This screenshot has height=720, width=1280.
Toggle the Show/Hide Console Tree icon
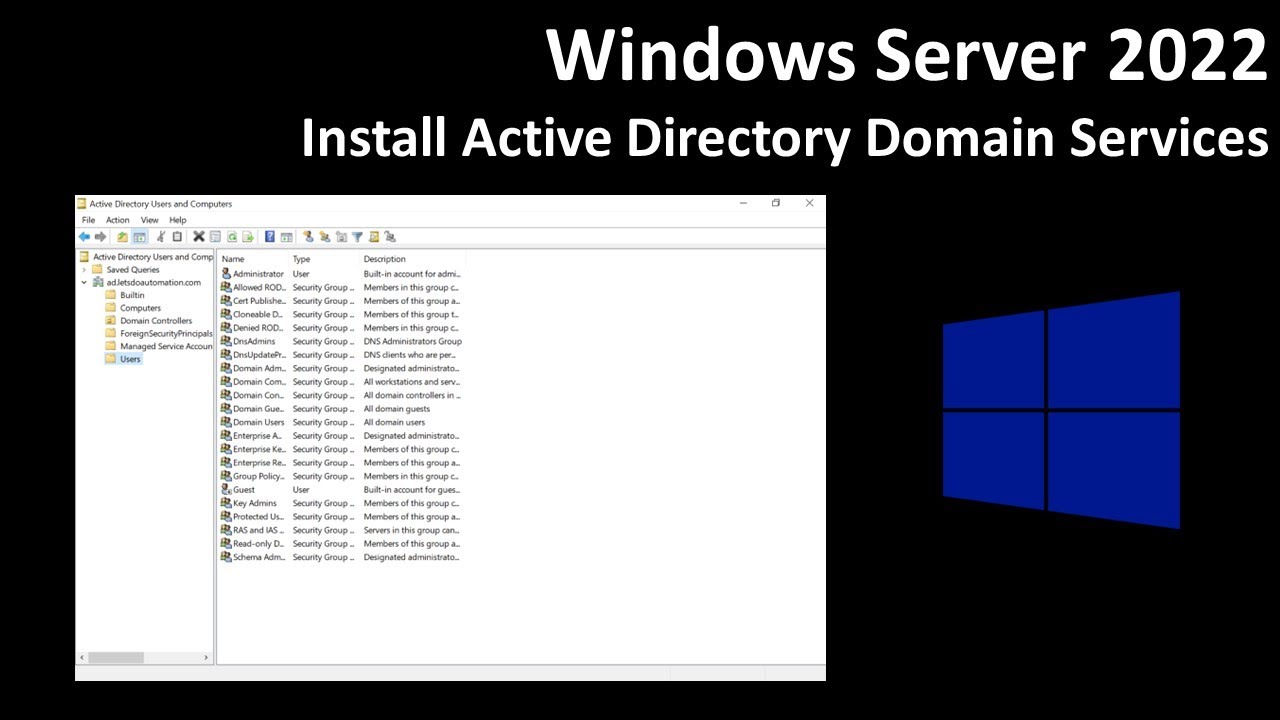pyautogui.click(x=139, y=237)
